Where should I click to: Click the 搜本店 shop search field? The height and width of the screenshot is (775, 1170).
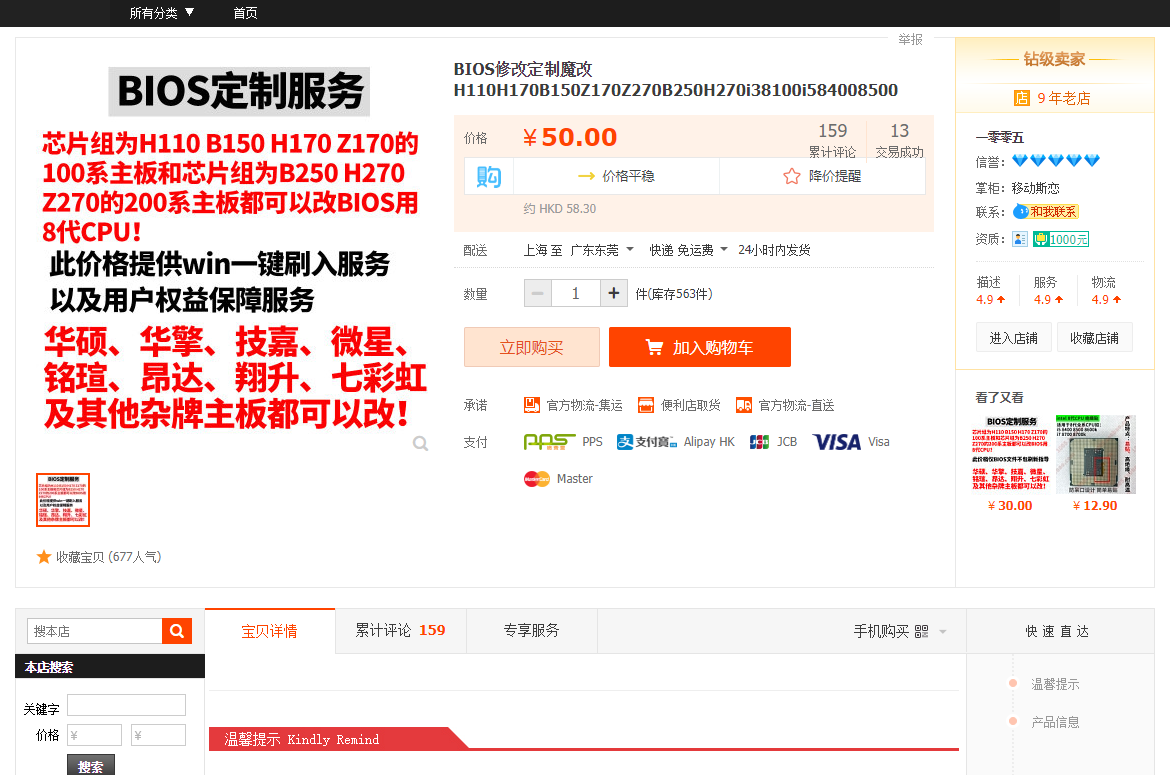(x=95, y=631)
